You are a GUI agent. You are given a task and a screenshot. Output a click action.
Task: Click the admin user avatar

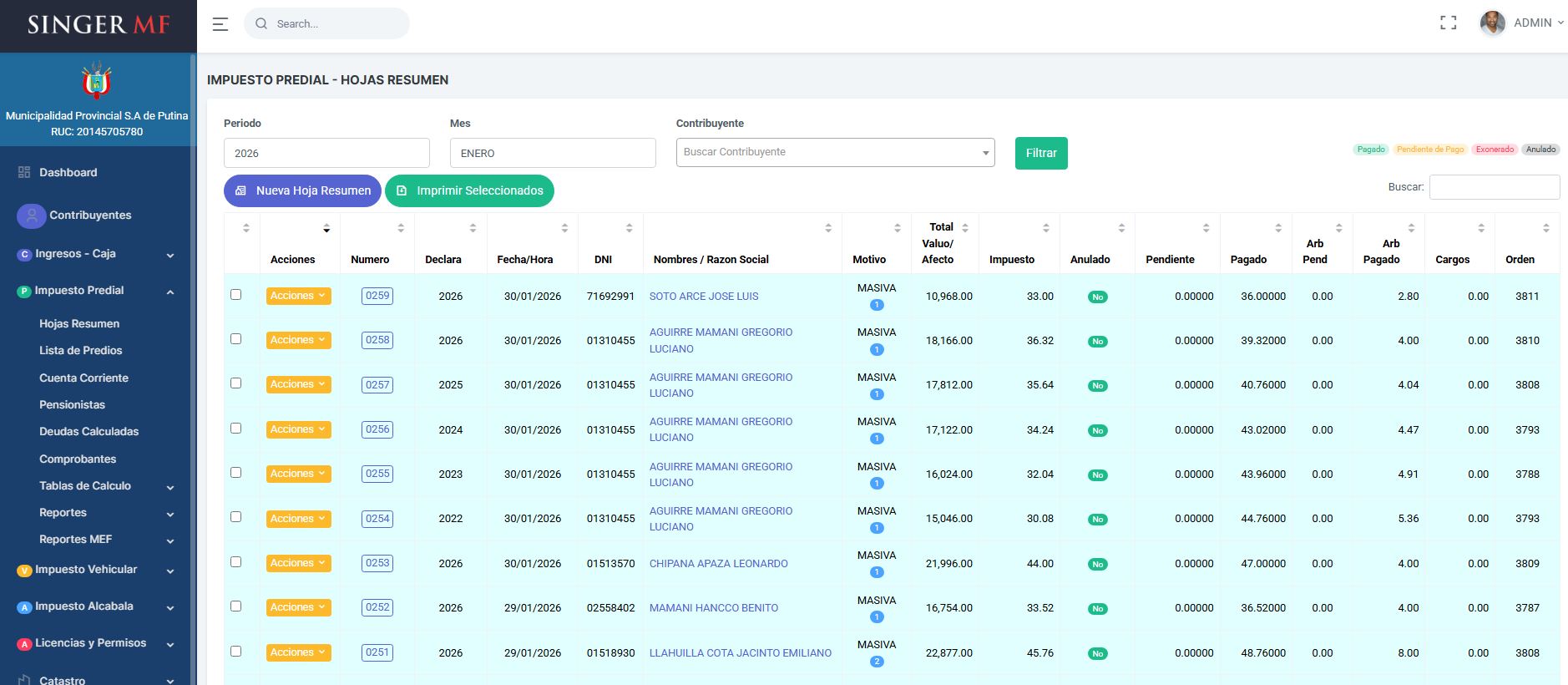[1492, 23]
